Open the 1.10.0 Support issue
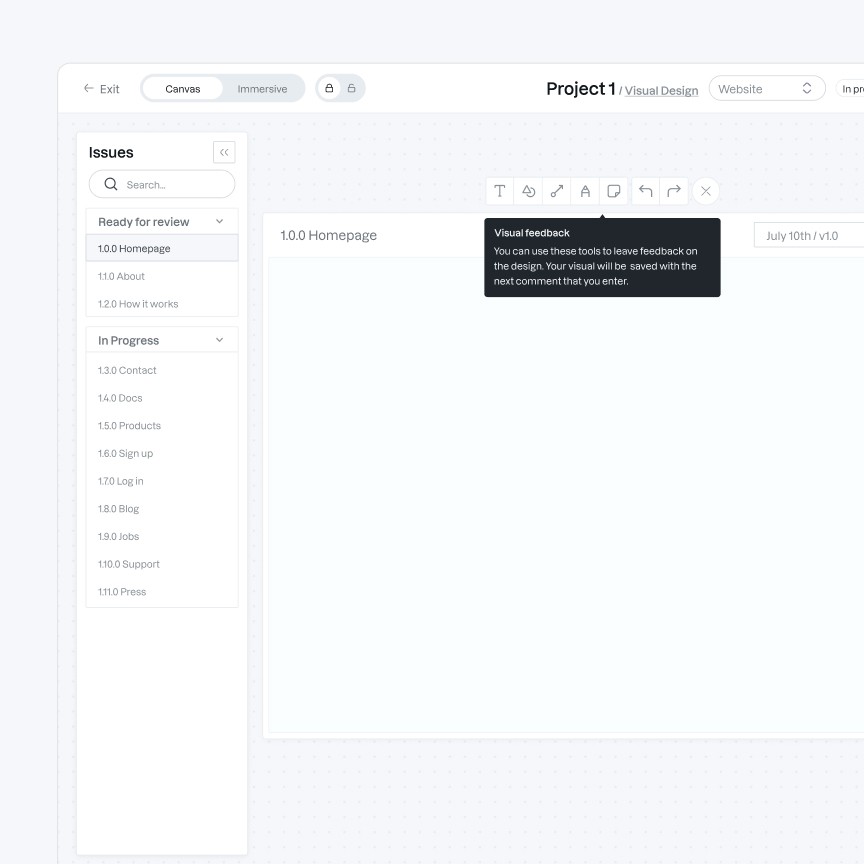Screen dimensions: 864x864 (162, 564)
